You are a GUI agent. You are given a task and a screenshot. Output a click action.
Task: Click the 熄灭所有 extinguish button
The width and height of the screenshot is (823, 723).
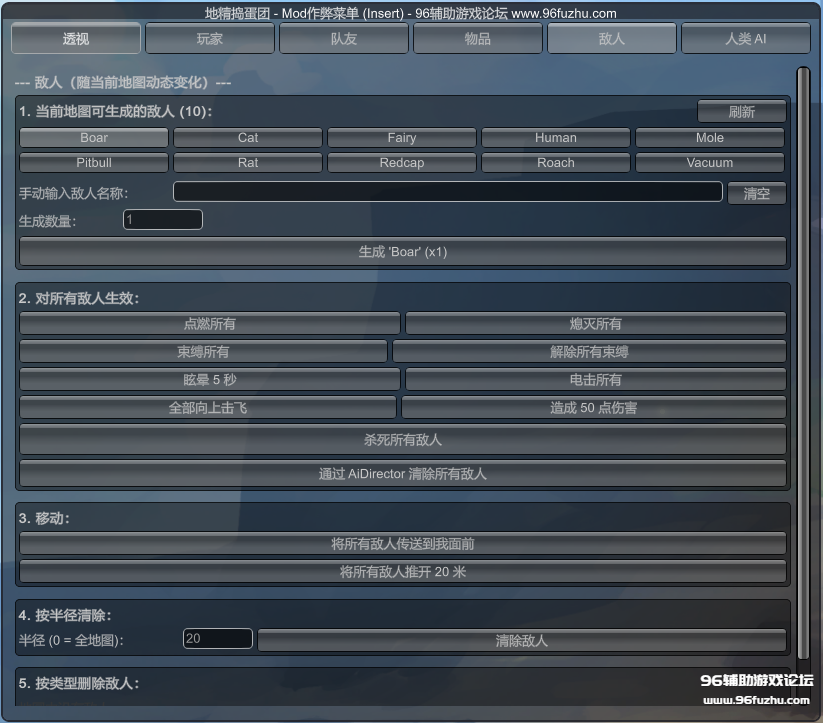click(596, 323)
